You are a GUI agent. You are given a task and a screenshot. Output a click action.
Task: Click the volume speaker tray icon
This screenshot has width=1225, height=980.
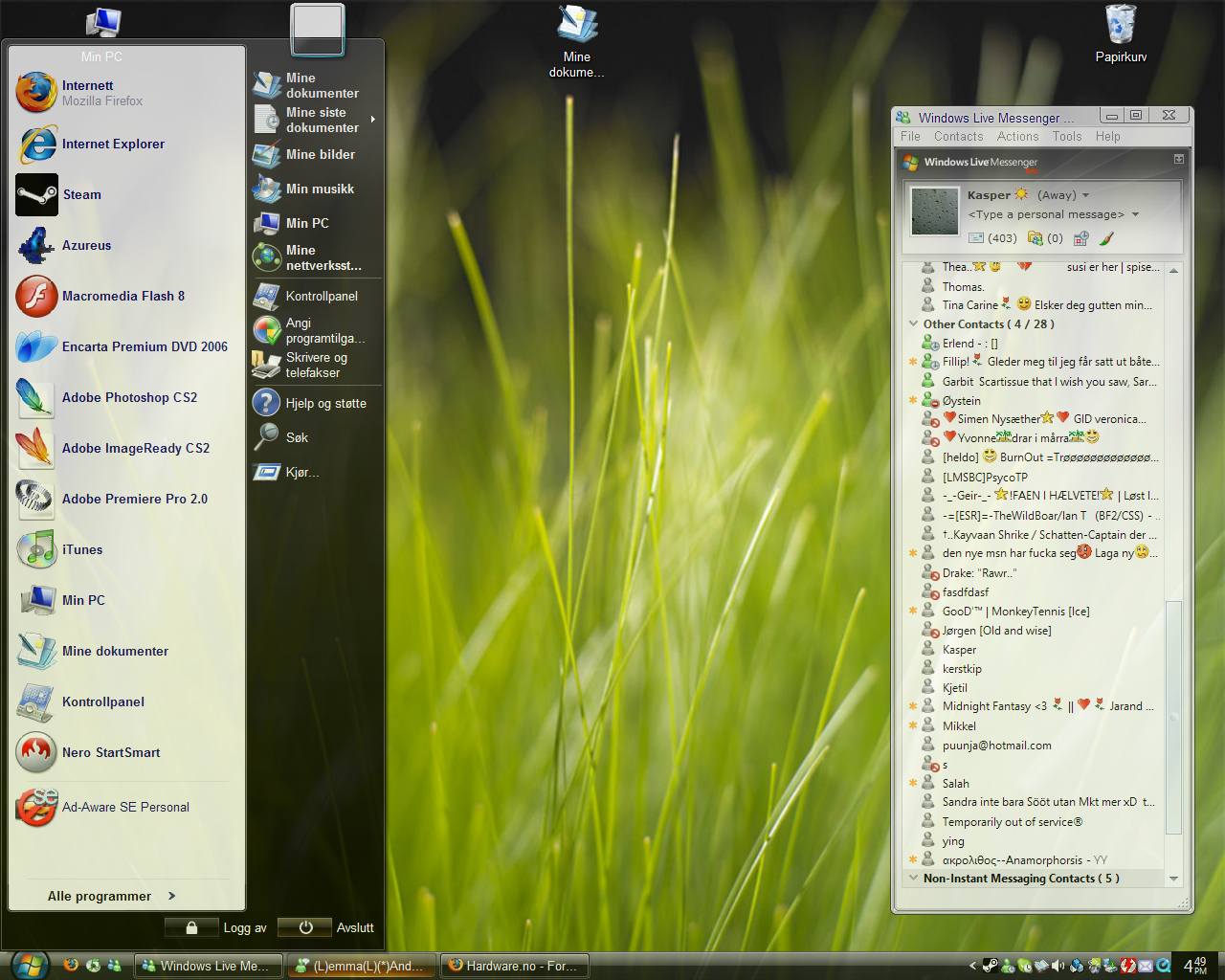1058,966
